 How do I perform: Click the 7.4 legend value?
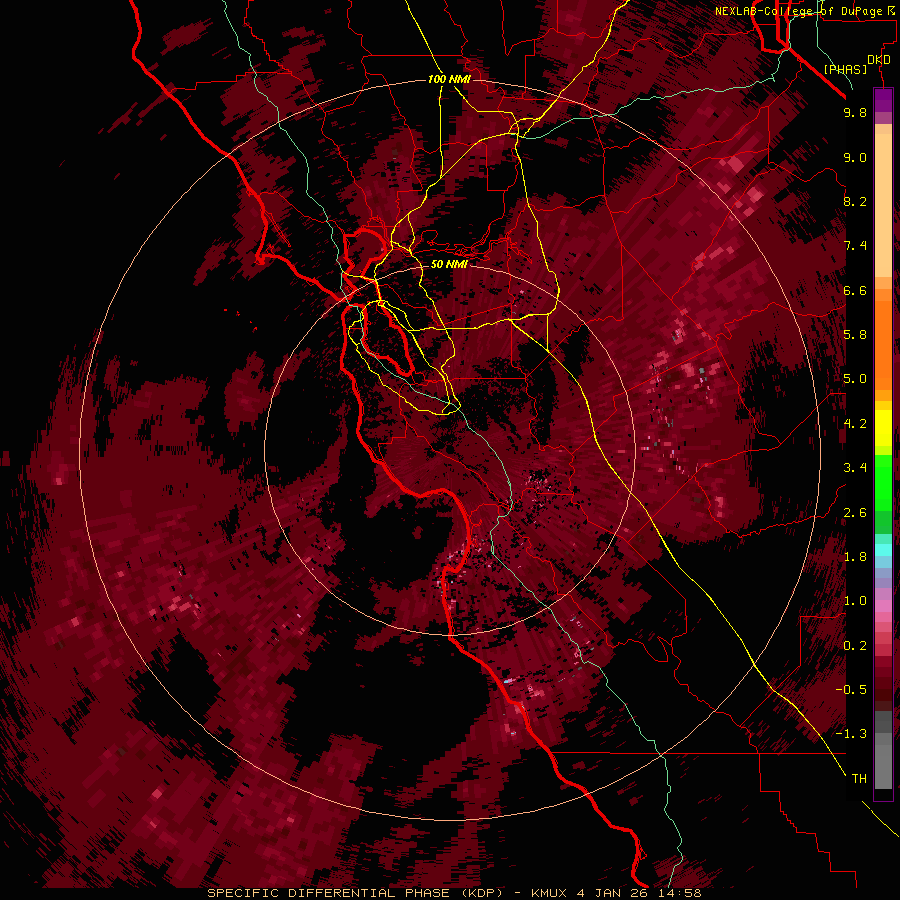[x=855, y=246]
